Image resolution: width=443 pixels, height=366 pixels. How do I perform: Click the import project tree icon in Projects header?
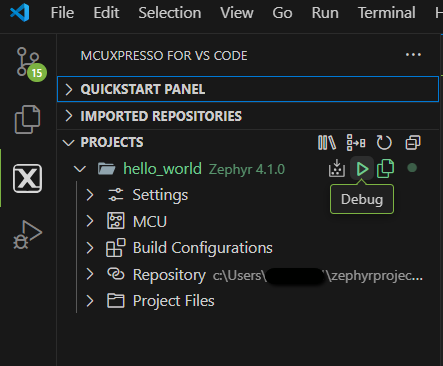356,143
